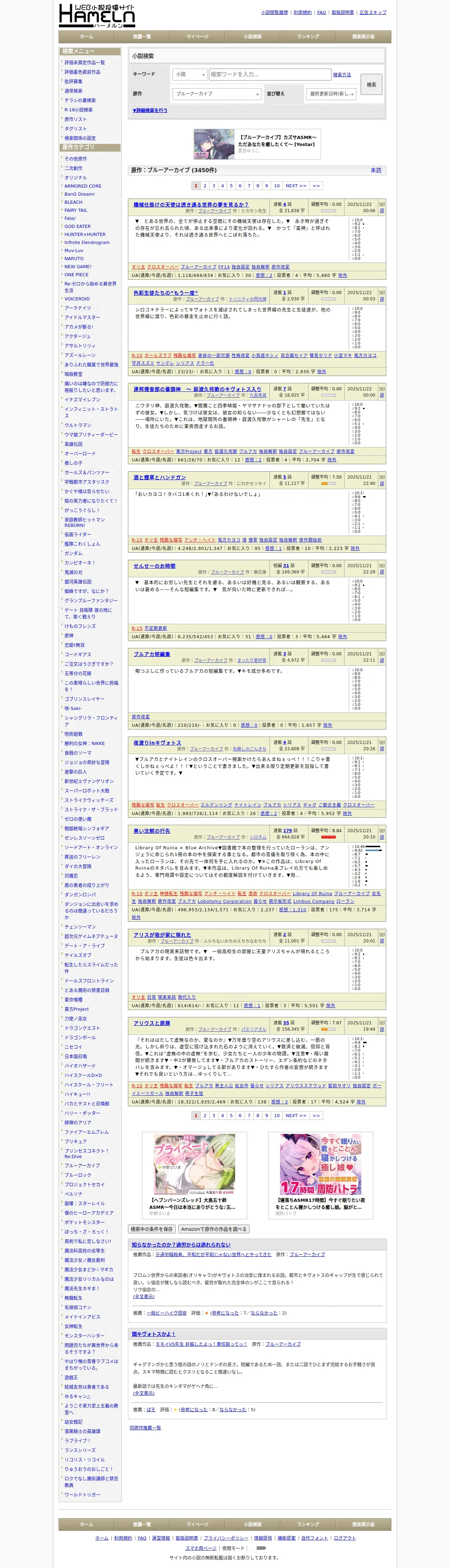The height and width of the screenshot is (1568, 450).
Task: Click 未読 link in results header
Action: 376,170
